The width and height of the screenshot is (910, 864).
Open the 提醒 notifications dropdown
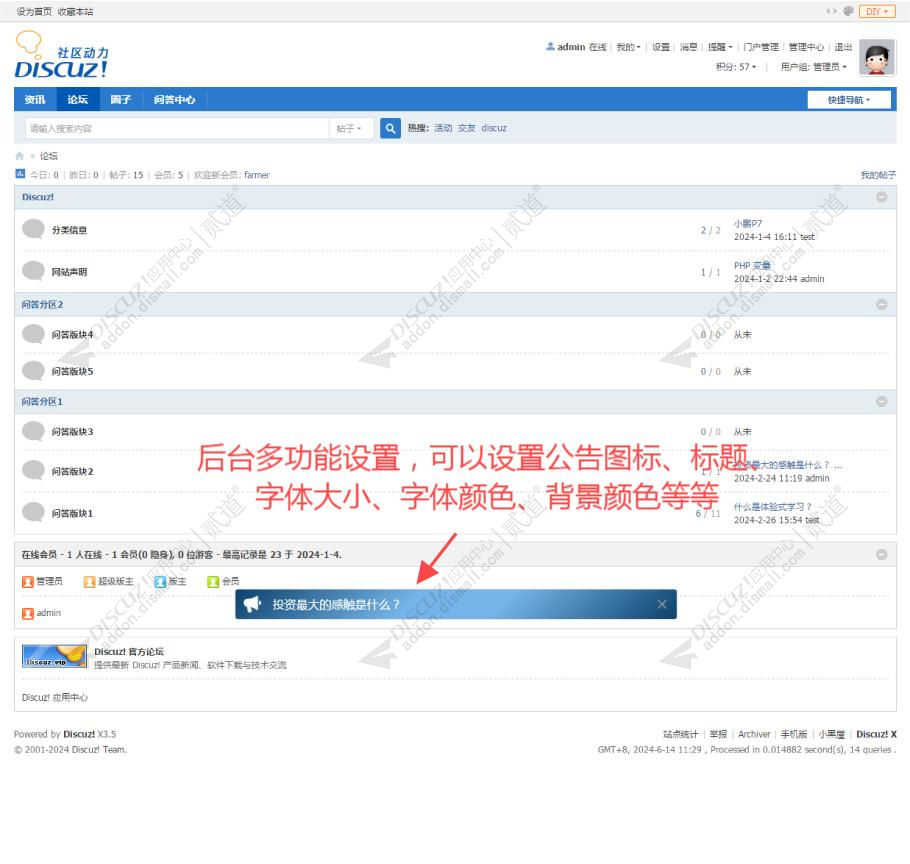[720, 47]
